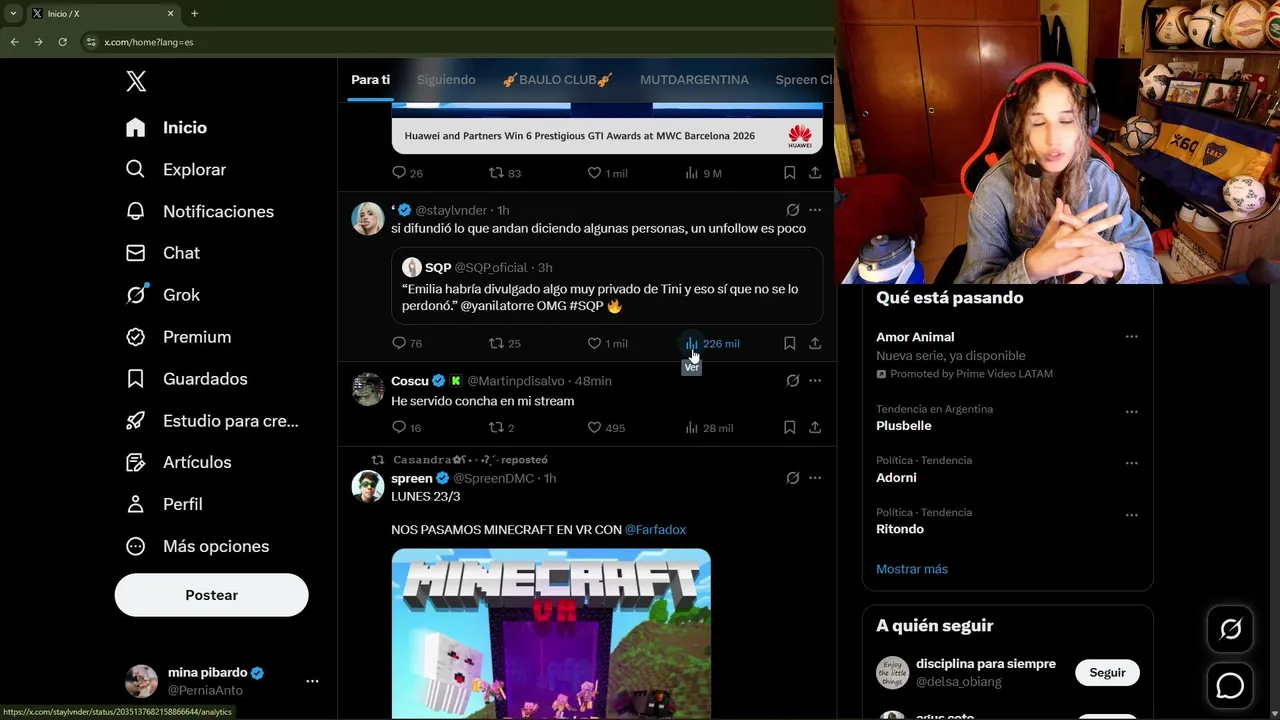1280x720 pixels.
Task: Click the Estudio para creadores rocket icon
Action: [136, 421]
